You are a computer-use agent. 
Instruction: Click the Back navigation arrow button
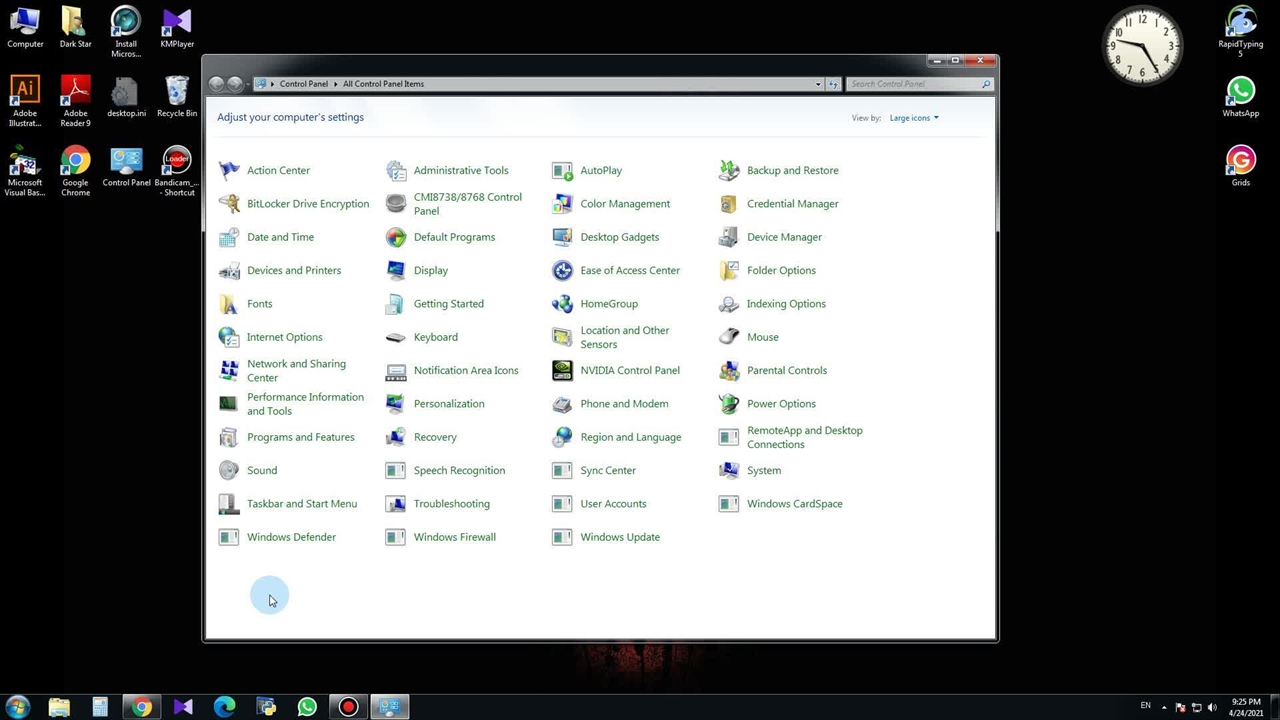click(217, 84)
